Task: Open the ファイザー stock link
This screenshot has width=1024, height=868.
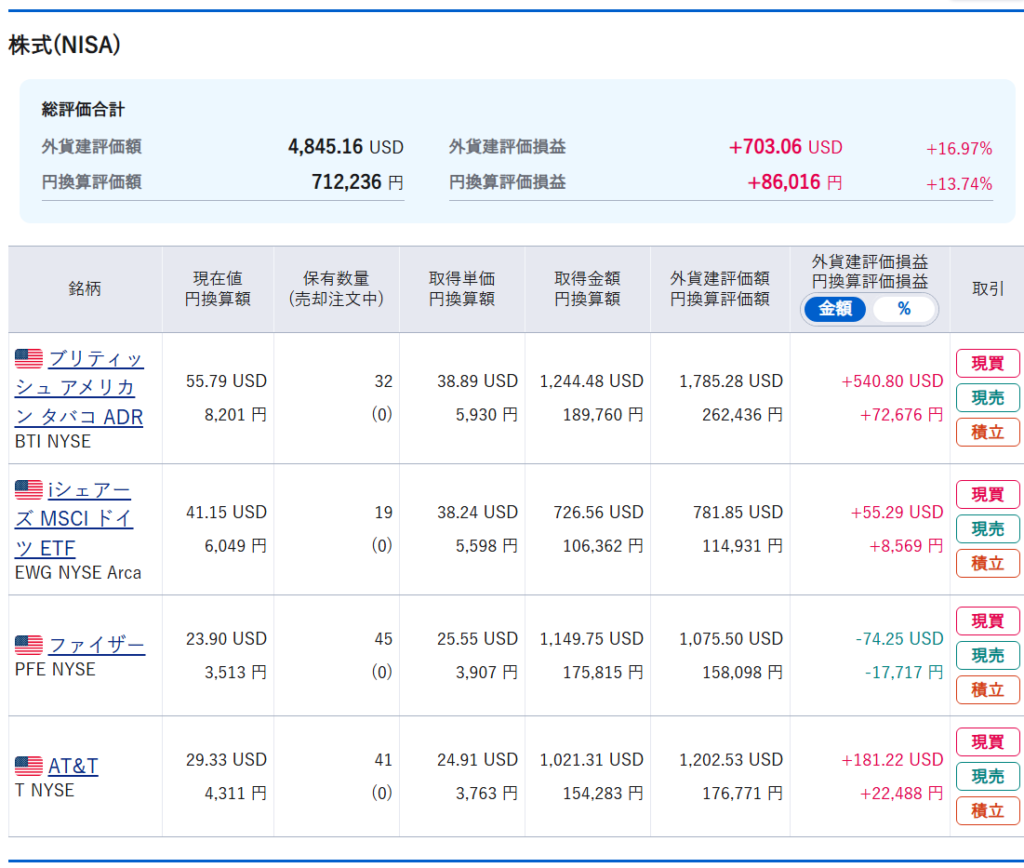Action: pos(97,645)
